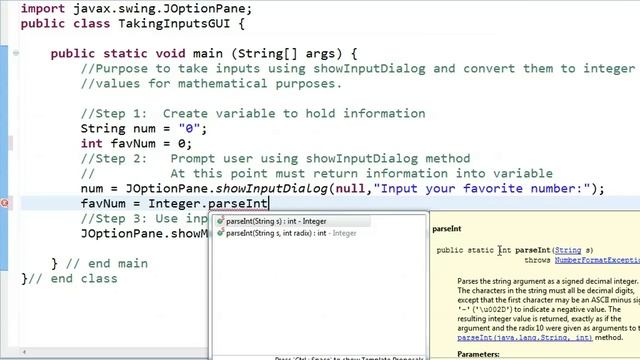Click the //values for mathematical purposes comment
The width and height of the screenshot is (640, 360).
pos(211,84)
